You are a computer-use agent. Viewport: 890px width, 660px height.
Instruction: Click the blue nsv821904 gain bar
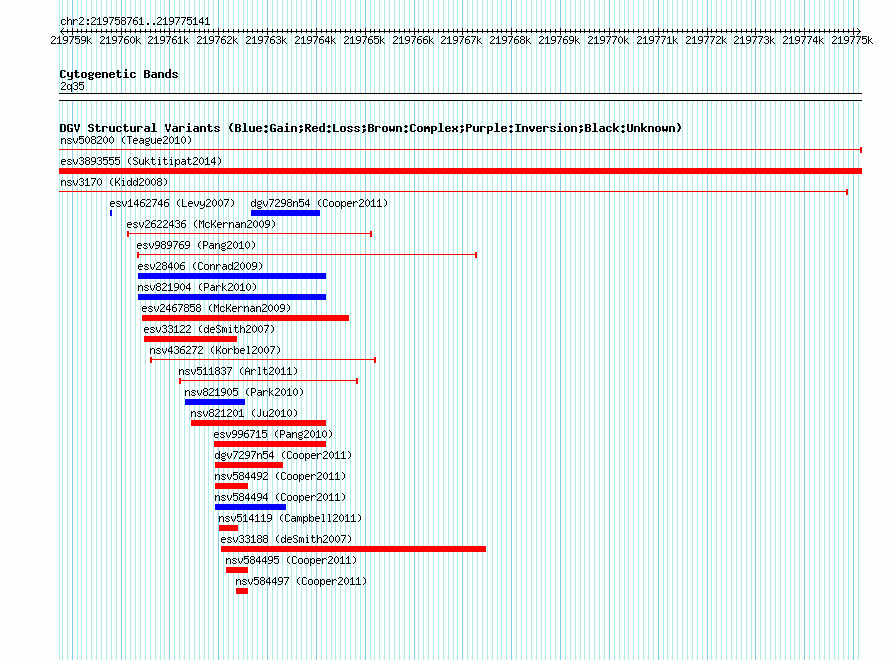point(232,297)
